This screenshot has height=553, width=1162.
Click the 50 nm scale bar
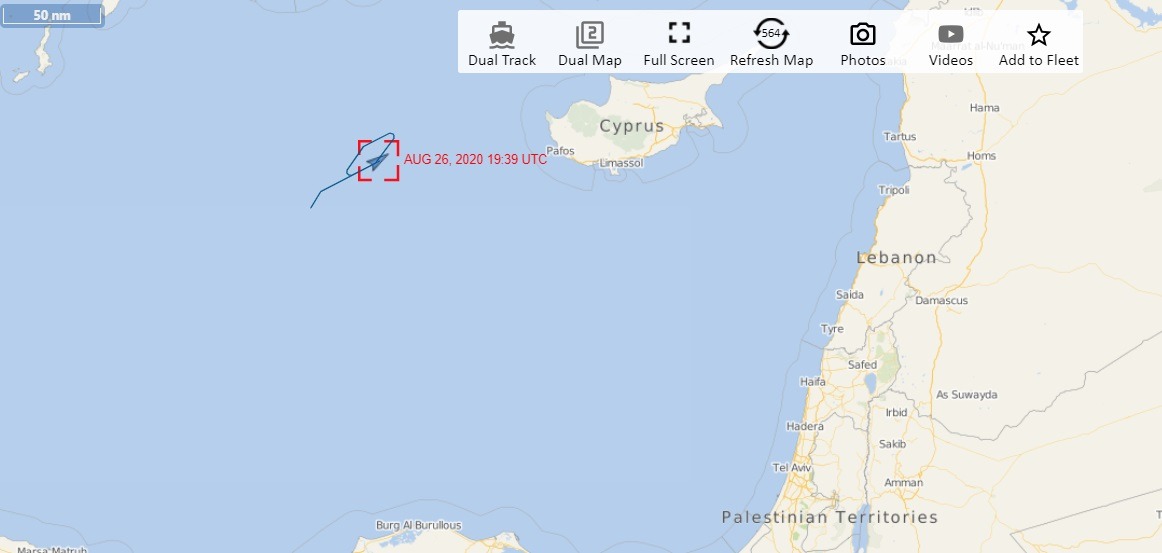tap(52, 16)
